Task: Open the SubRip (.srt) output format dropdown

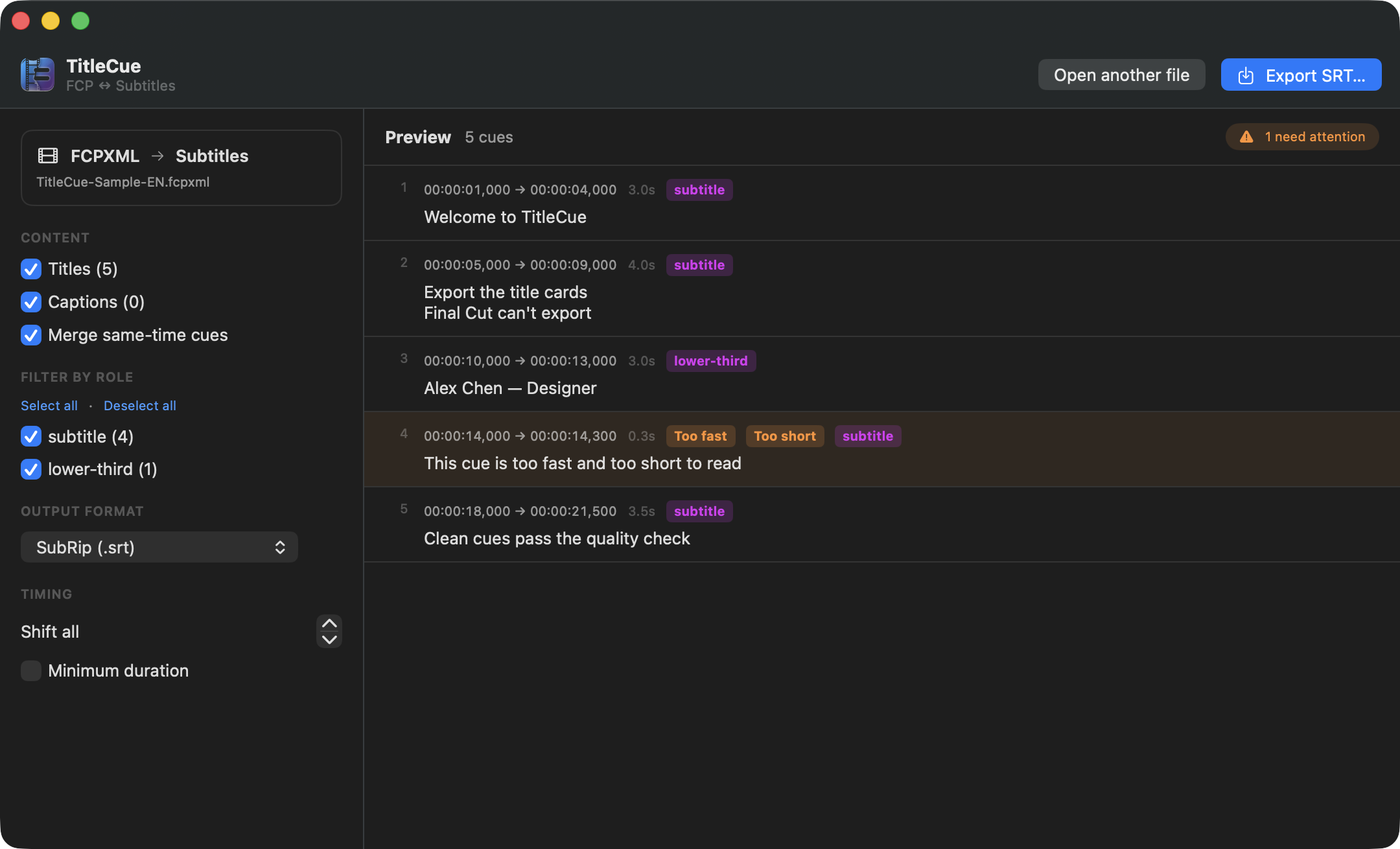Action: [x=159, y=548]
